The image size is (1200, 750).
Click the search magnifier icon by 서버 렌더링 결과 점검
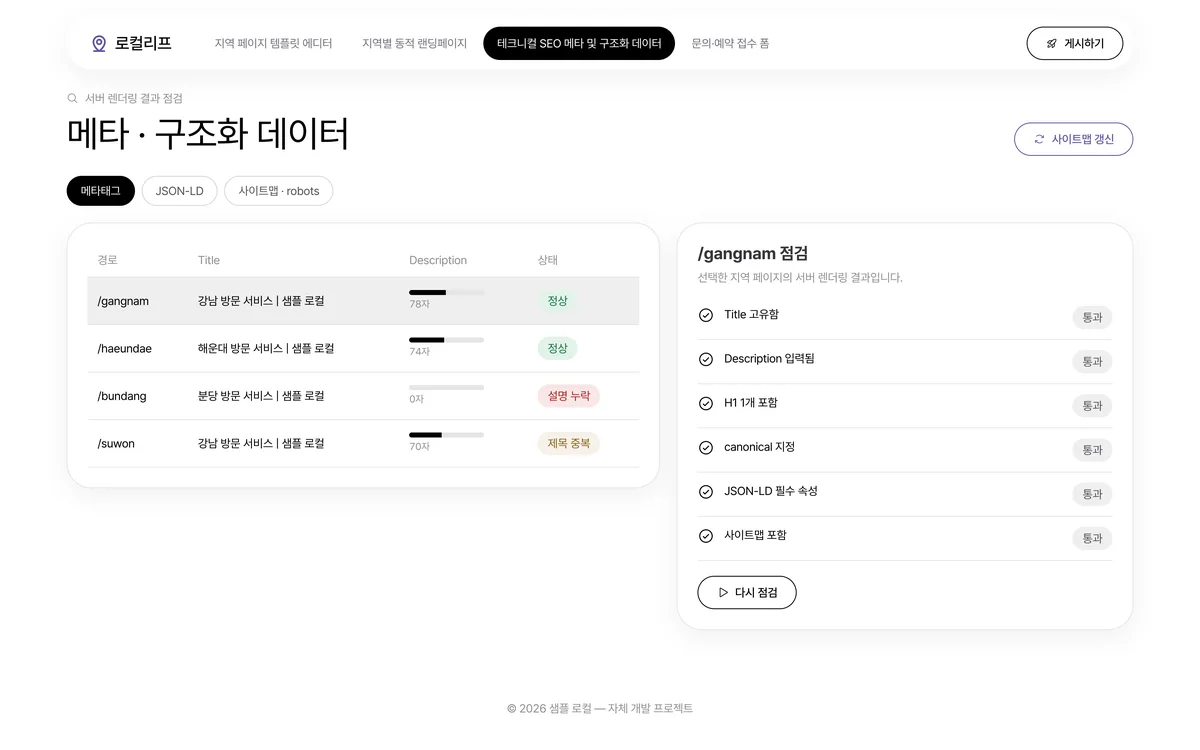[x=73, y=98]
